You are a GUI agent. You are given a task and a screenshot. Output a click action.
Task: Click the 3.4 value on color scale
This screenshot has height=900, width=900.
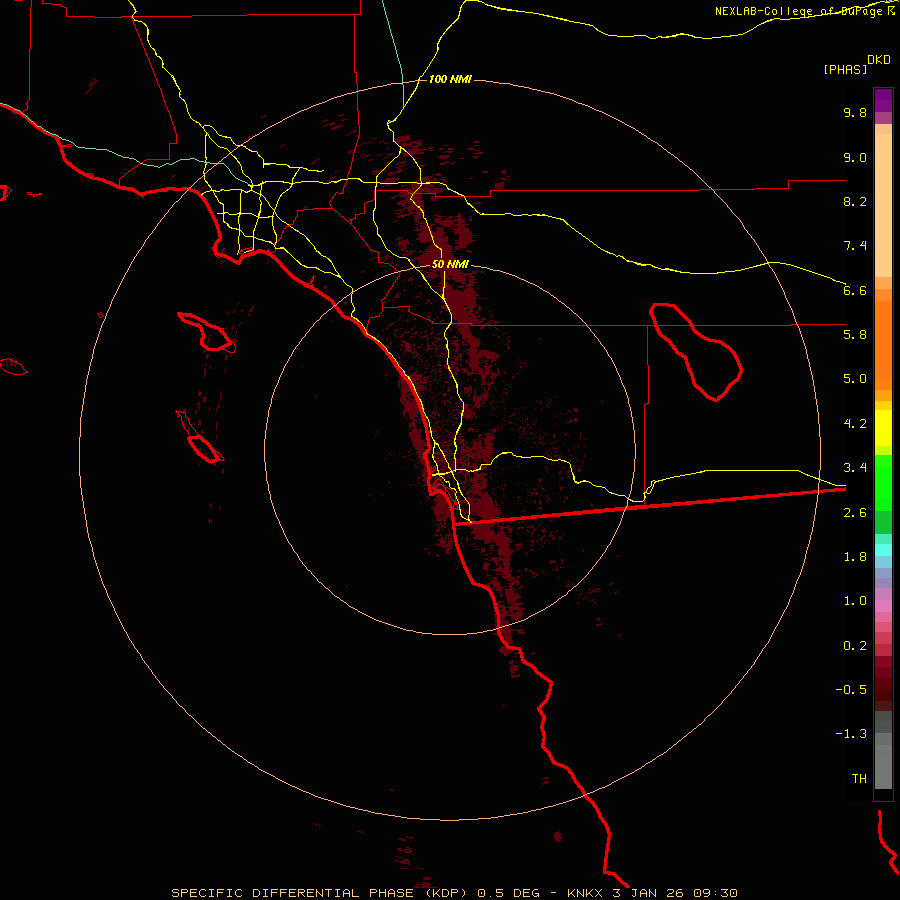coord(855,468)
